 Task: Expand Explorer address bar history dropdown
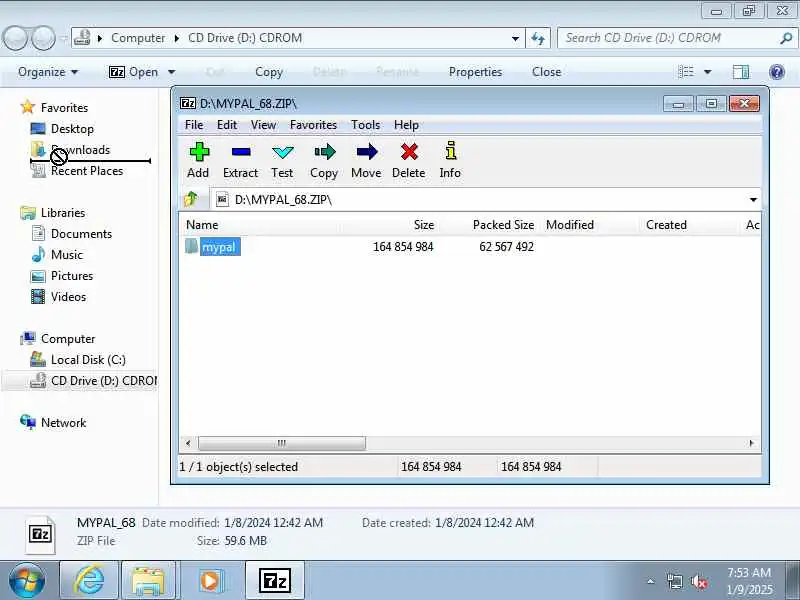515,38
